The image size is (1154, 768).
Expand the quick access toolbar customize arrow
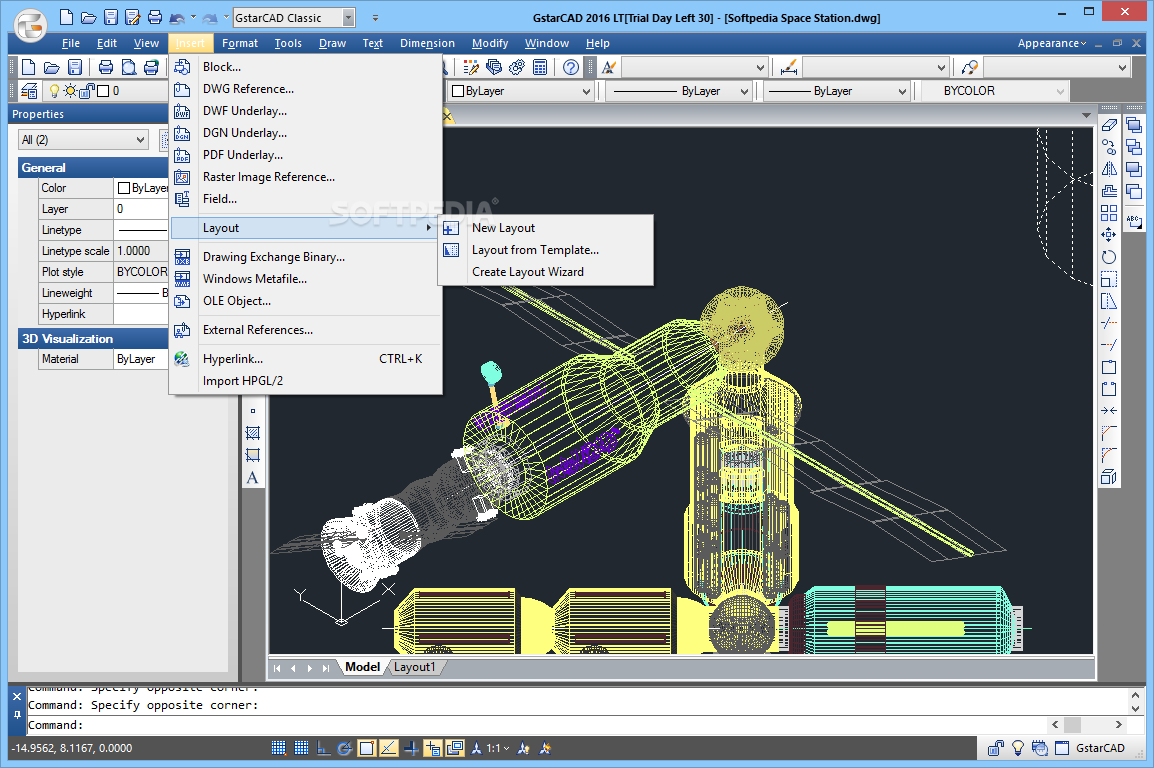pyautogui.click(x=375, y=18)
